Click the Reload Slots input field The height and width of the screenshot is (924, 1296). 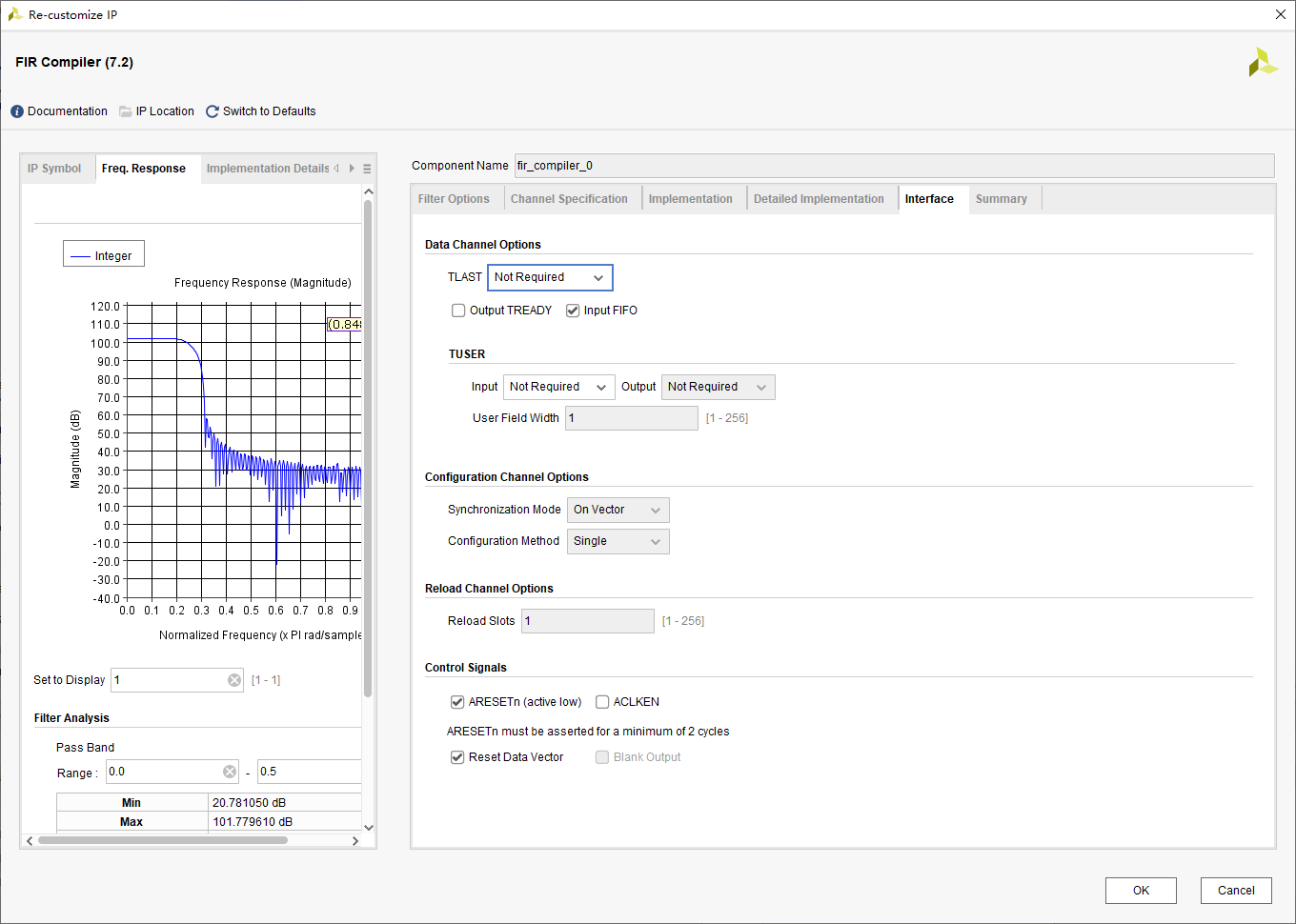click(x=588, y=621)
